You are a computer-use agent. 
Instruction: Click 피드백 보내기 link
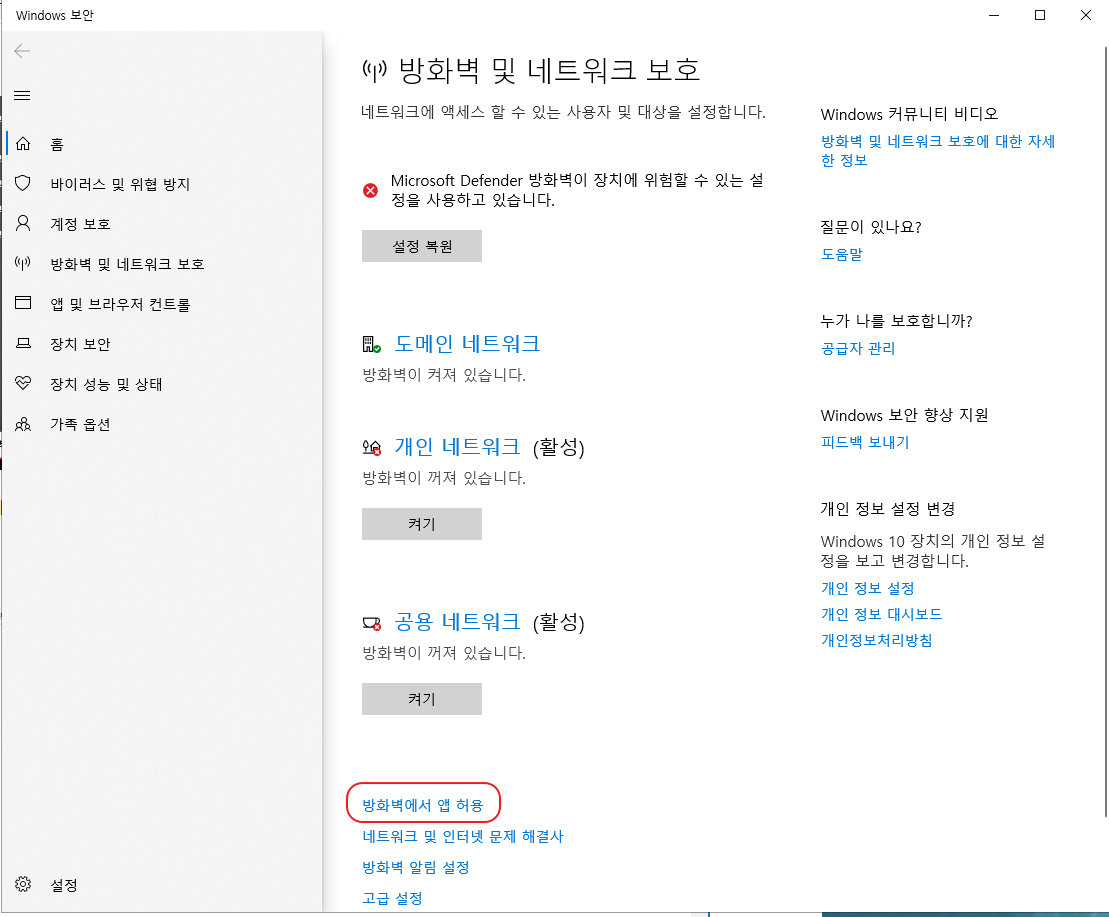(x=865, y=443)
